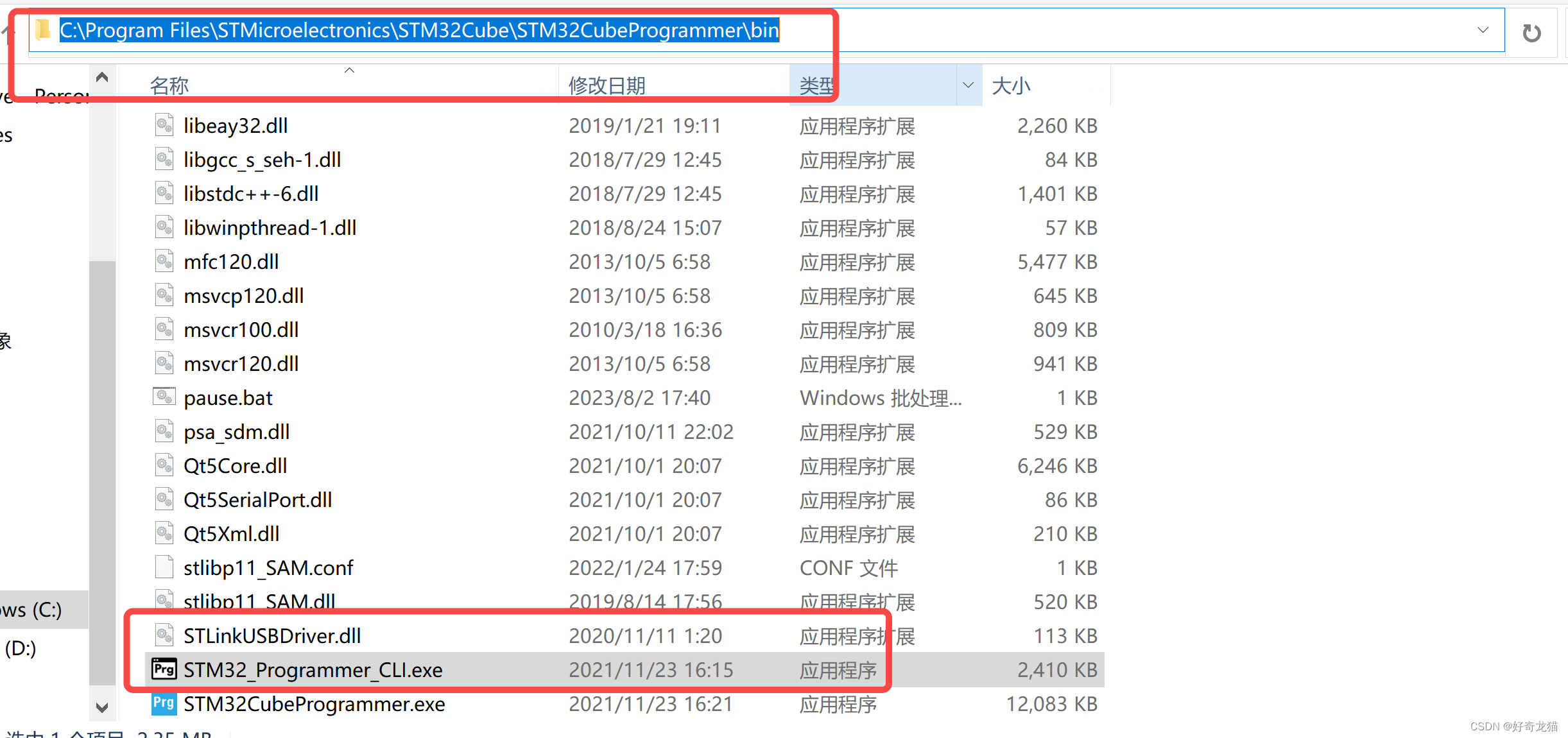Click the size 12,083 KB of STM32CubeProgrammer.exe
1568x738 pixels.
pyautogui.click(x=1052, y=704)
